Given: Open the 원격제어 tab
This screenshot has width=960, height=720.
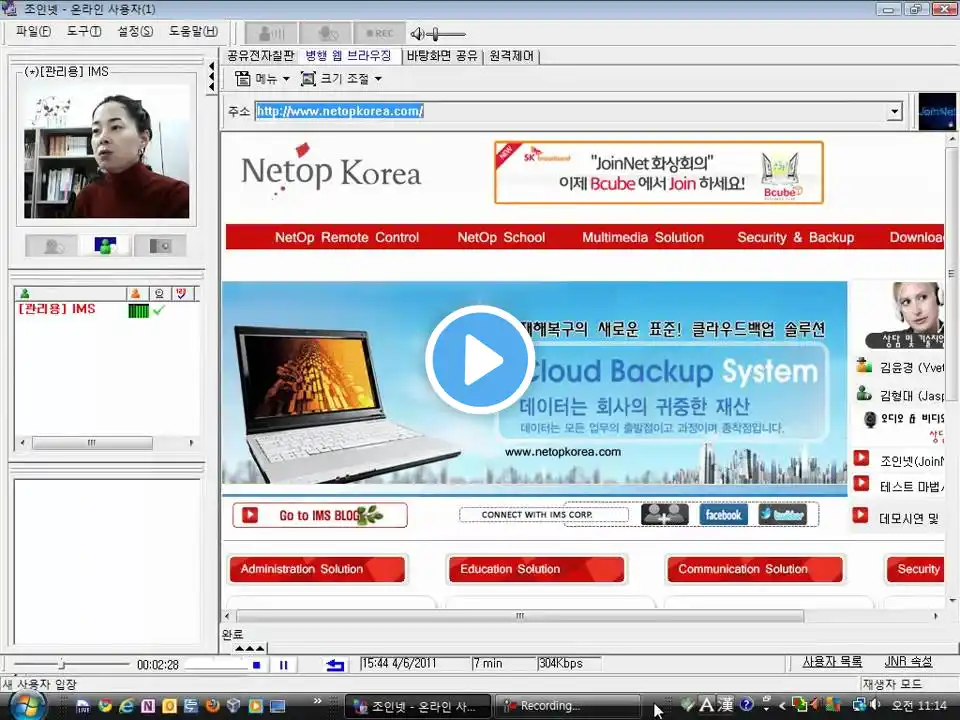Looking at the screenshot, I should click(511, 56).
